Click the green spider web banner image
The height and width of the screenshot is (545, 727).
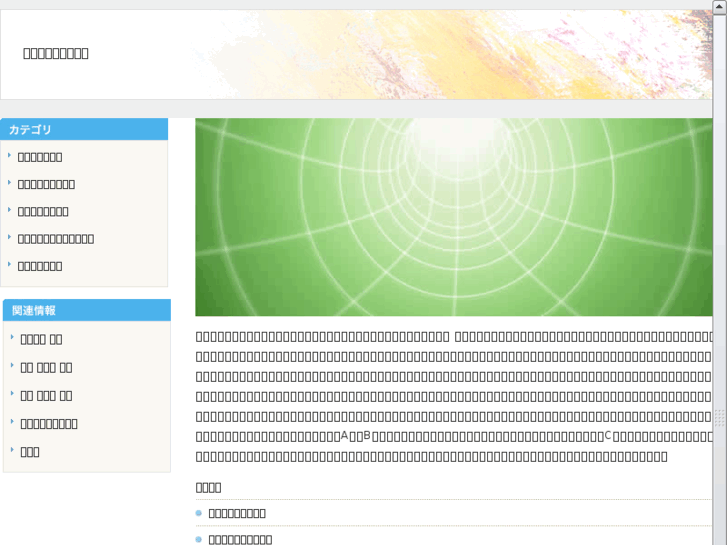(x=453, y=217)
